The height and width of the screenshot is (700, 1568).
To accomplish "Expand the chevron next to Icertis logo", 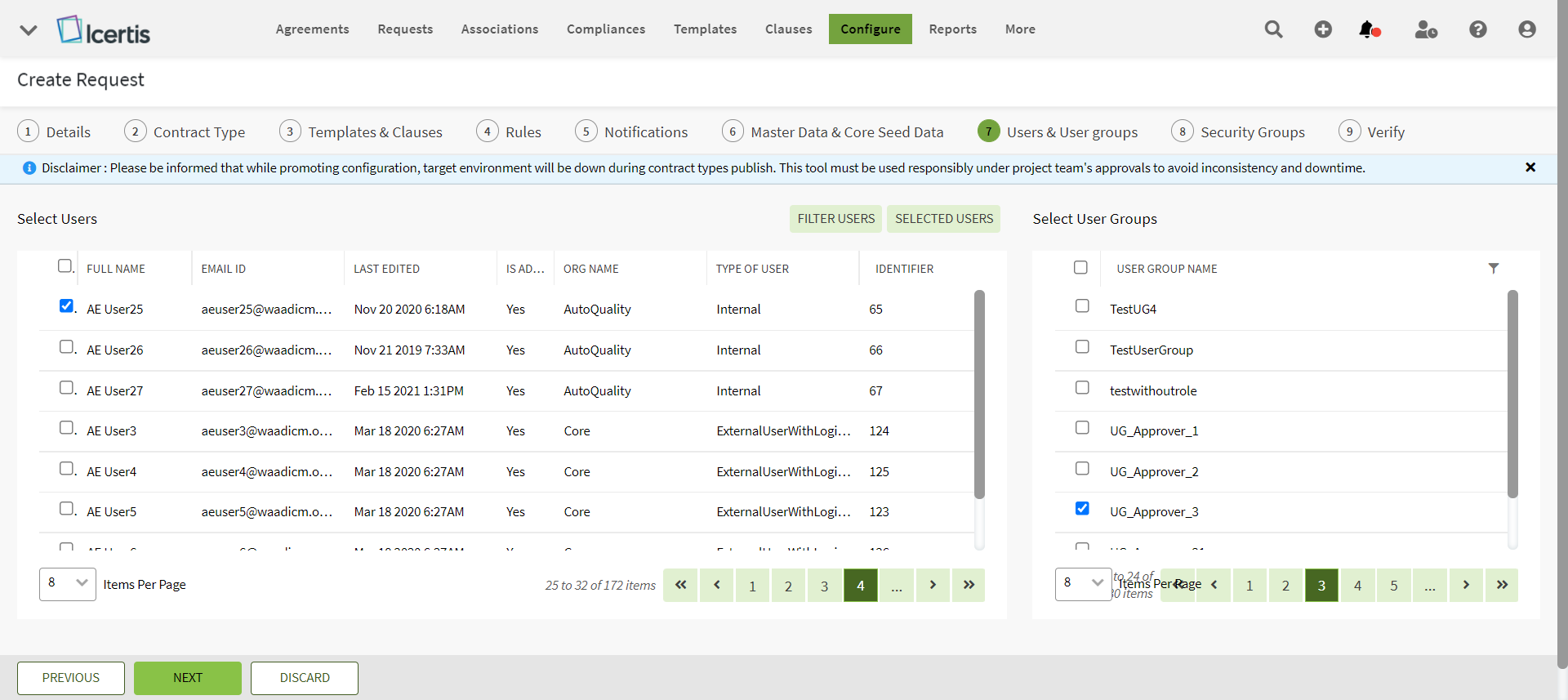I will [29, 30].
